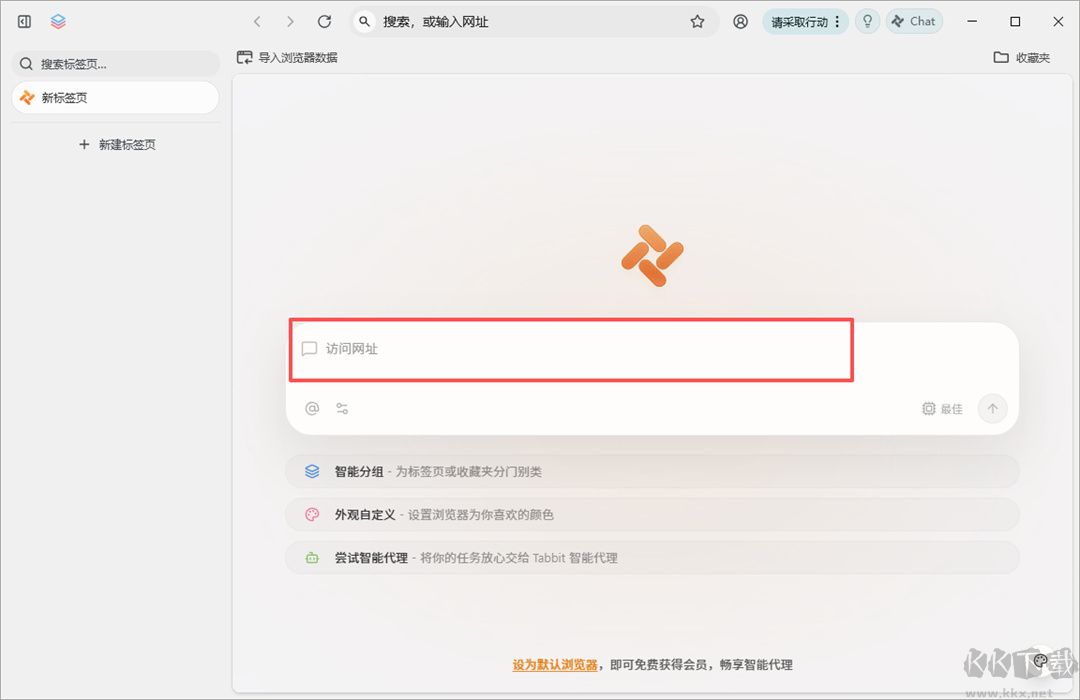Choose the 智能分组 suggestion

tap(652, 472)
